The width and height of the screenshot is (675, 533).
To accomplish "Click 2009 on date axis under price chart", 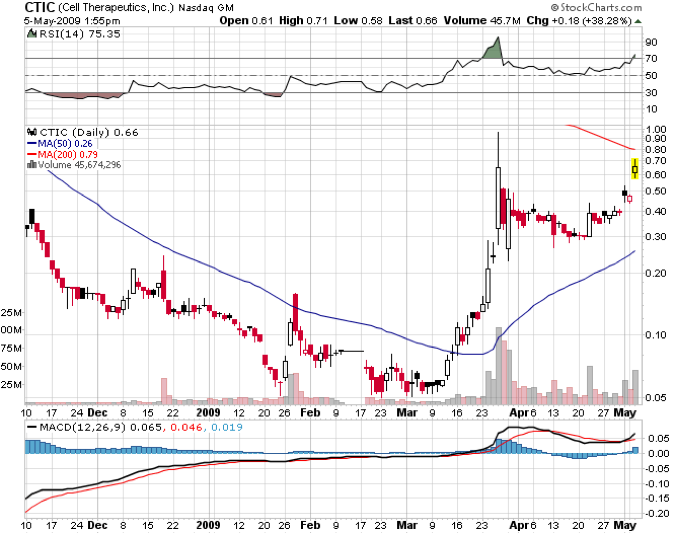I will coord(208,412).
